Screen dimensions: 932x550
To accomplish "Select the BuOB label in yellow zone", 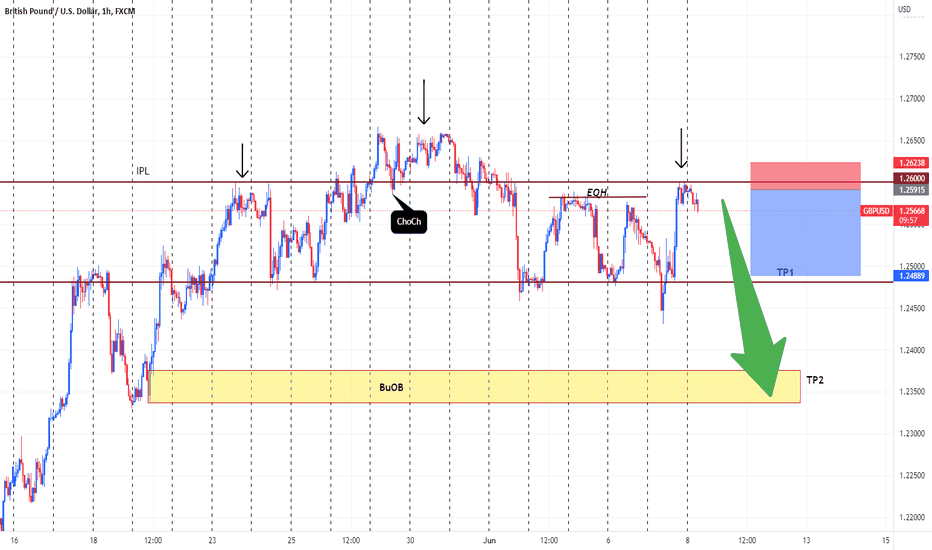I will tap(391, 387).
